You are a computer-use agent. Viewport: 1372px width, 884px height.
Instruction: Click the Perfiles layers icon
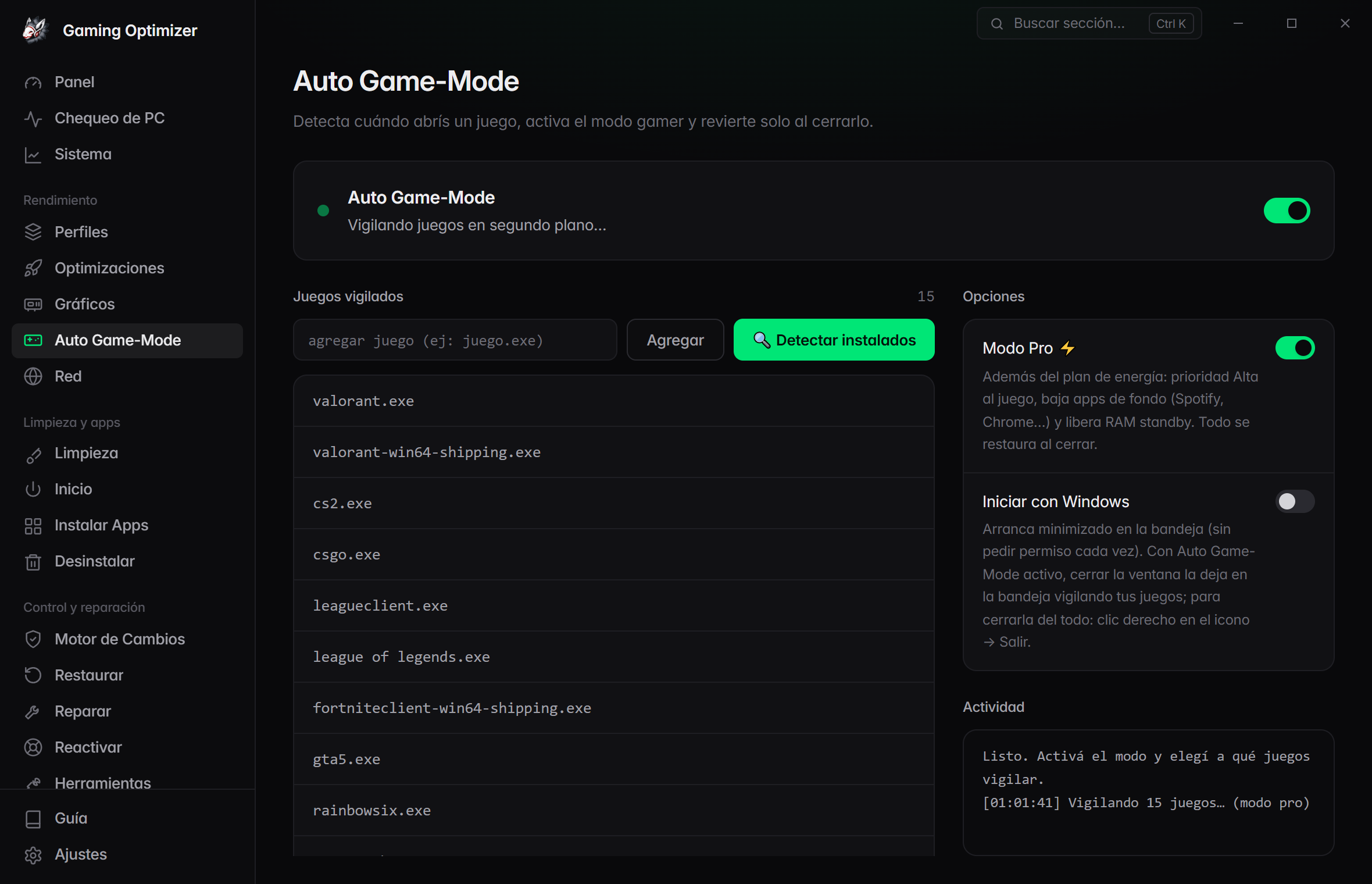(x=33, y=233)
